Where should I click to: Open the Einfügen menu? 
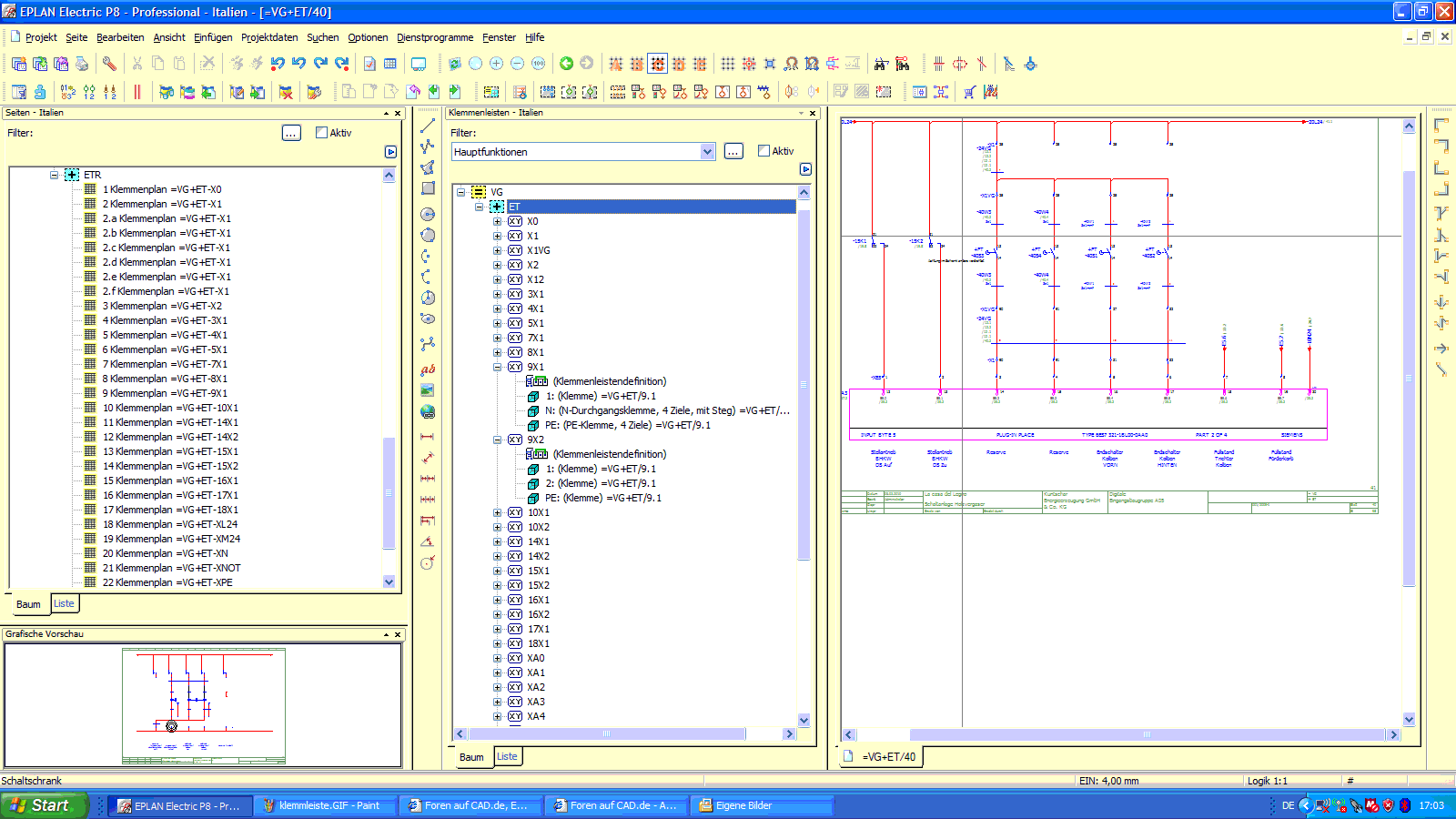point(213,37)
